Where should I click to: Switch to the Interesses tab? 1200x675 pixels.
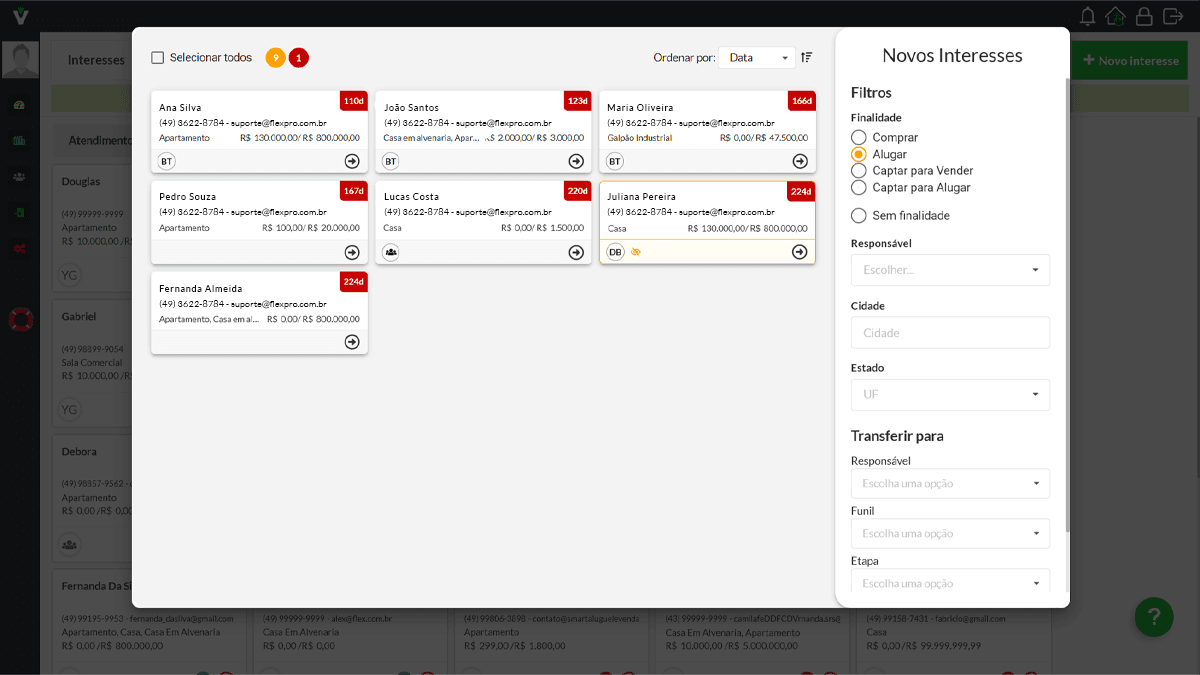click(95, 60)
